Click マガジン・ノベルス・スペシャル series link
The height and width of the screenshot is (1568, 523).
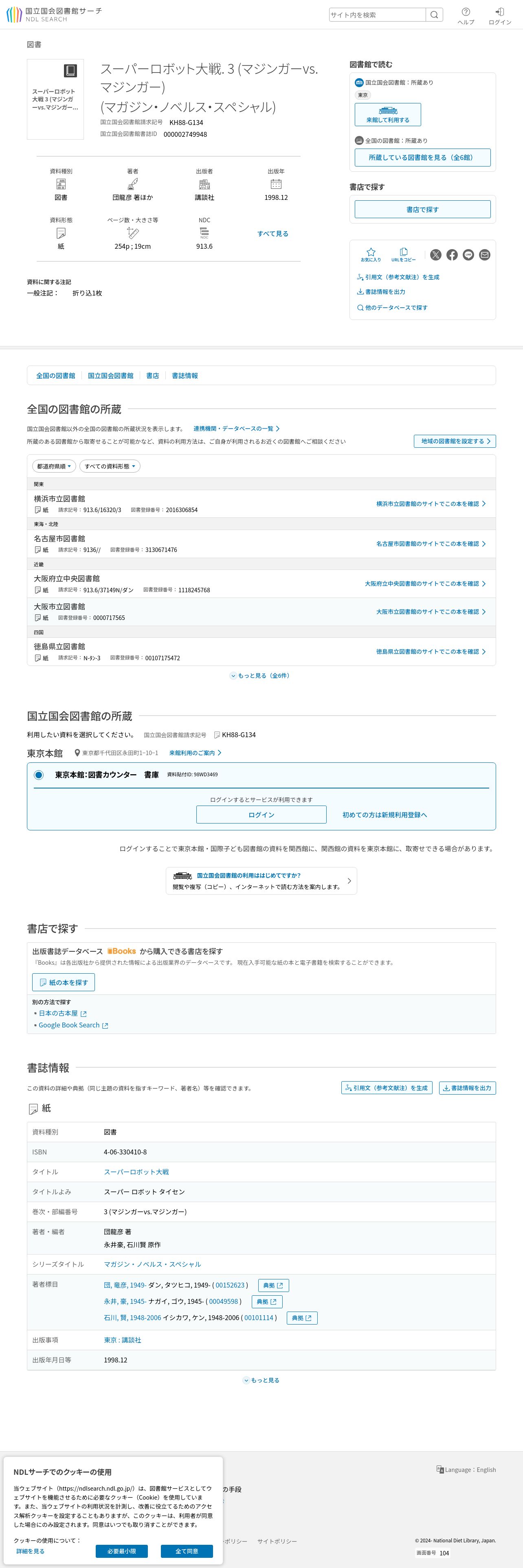[x=152, y=1264]
